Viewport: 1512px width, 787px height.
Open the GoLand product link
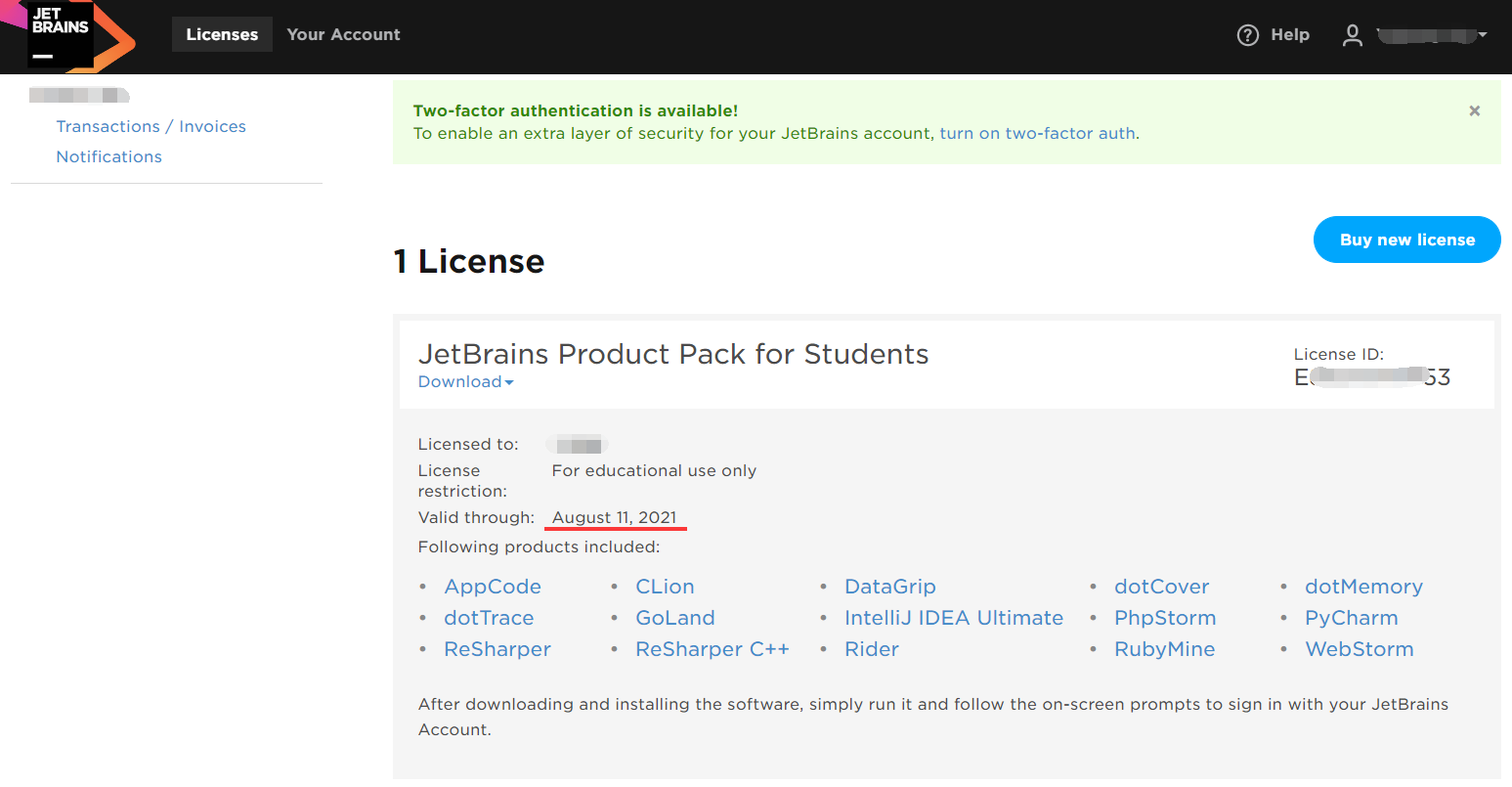tap(675, 618)
